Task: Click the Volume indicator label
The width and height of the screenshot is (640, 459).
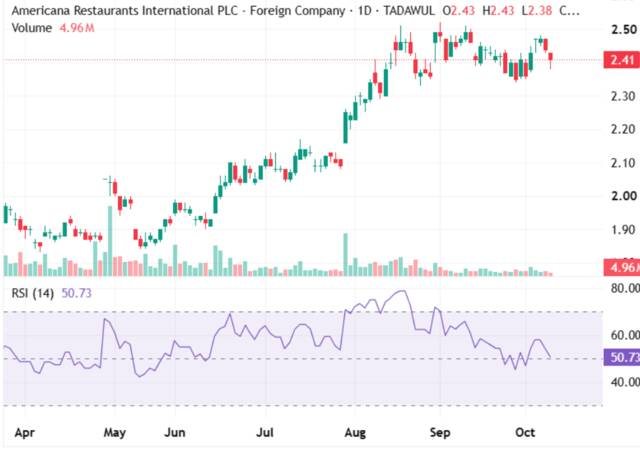Action: (x=32, y=28)
